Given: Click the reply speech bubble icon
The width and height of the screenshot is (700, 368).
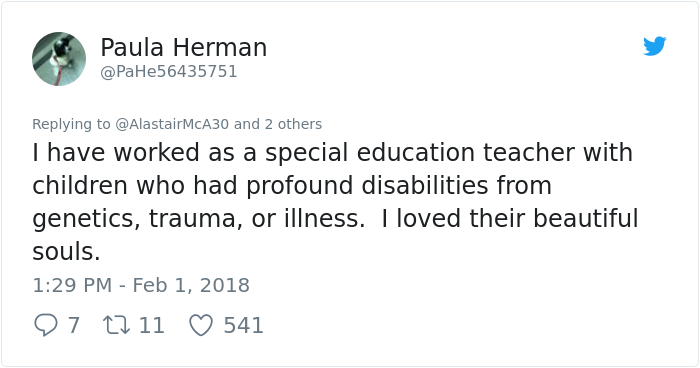Looking at the screenshot, I should (x=46, y=325).
